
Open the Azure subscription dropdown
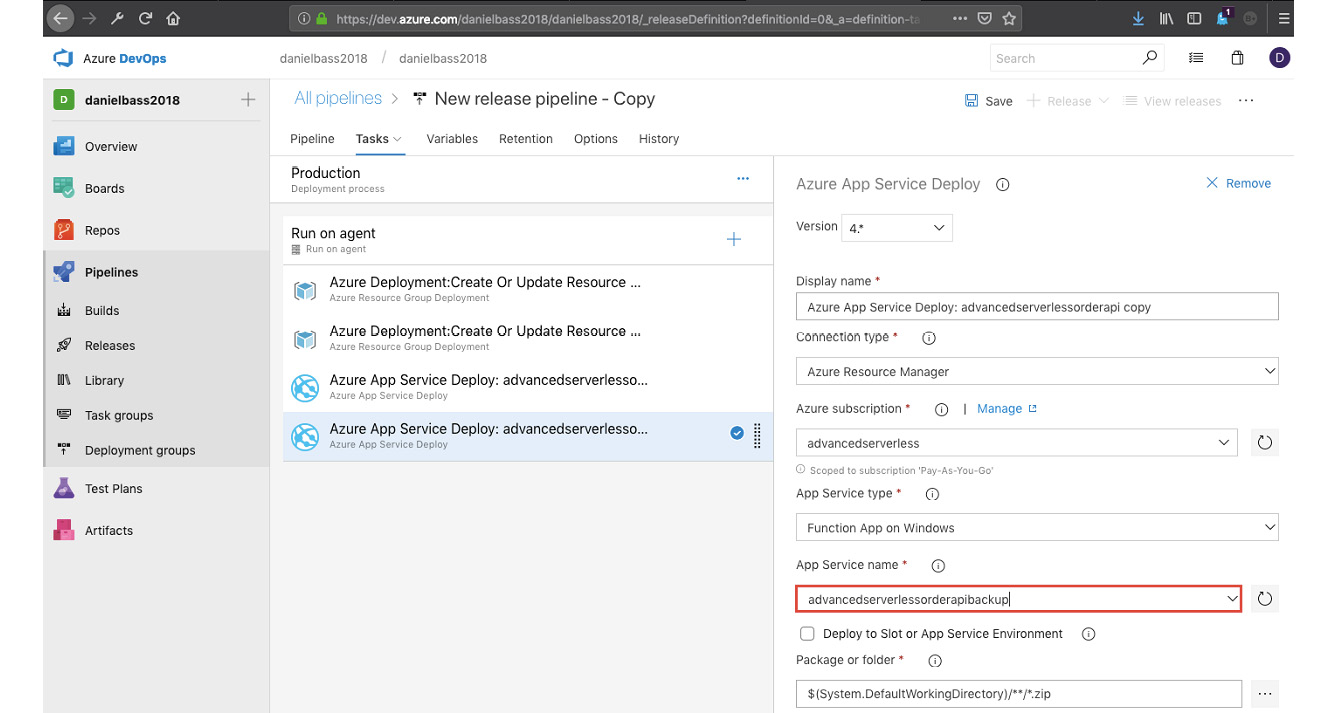1016,442
